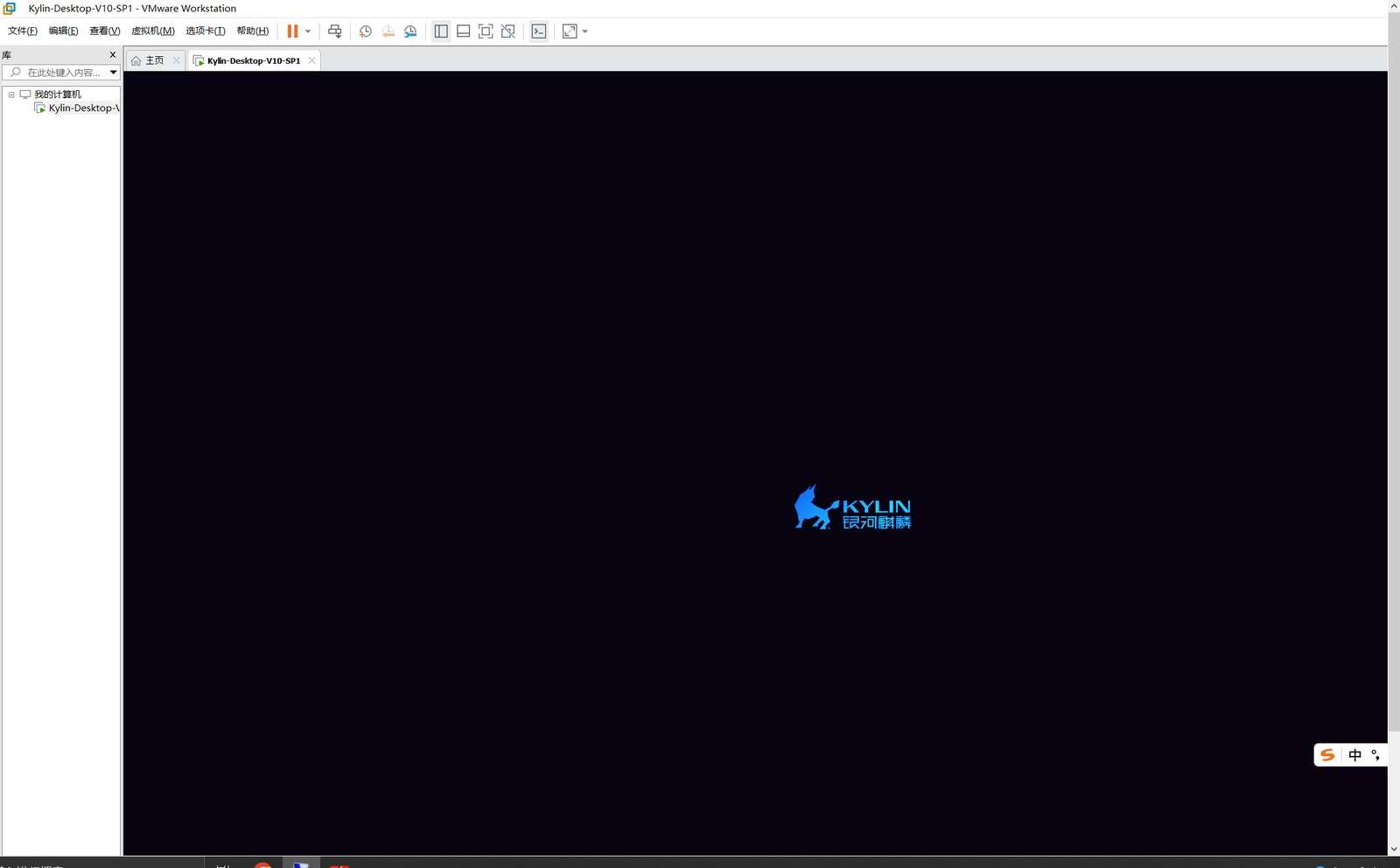Click the stretch guest display icon
Screen dimensions: 1400x868
pos(570,31)
